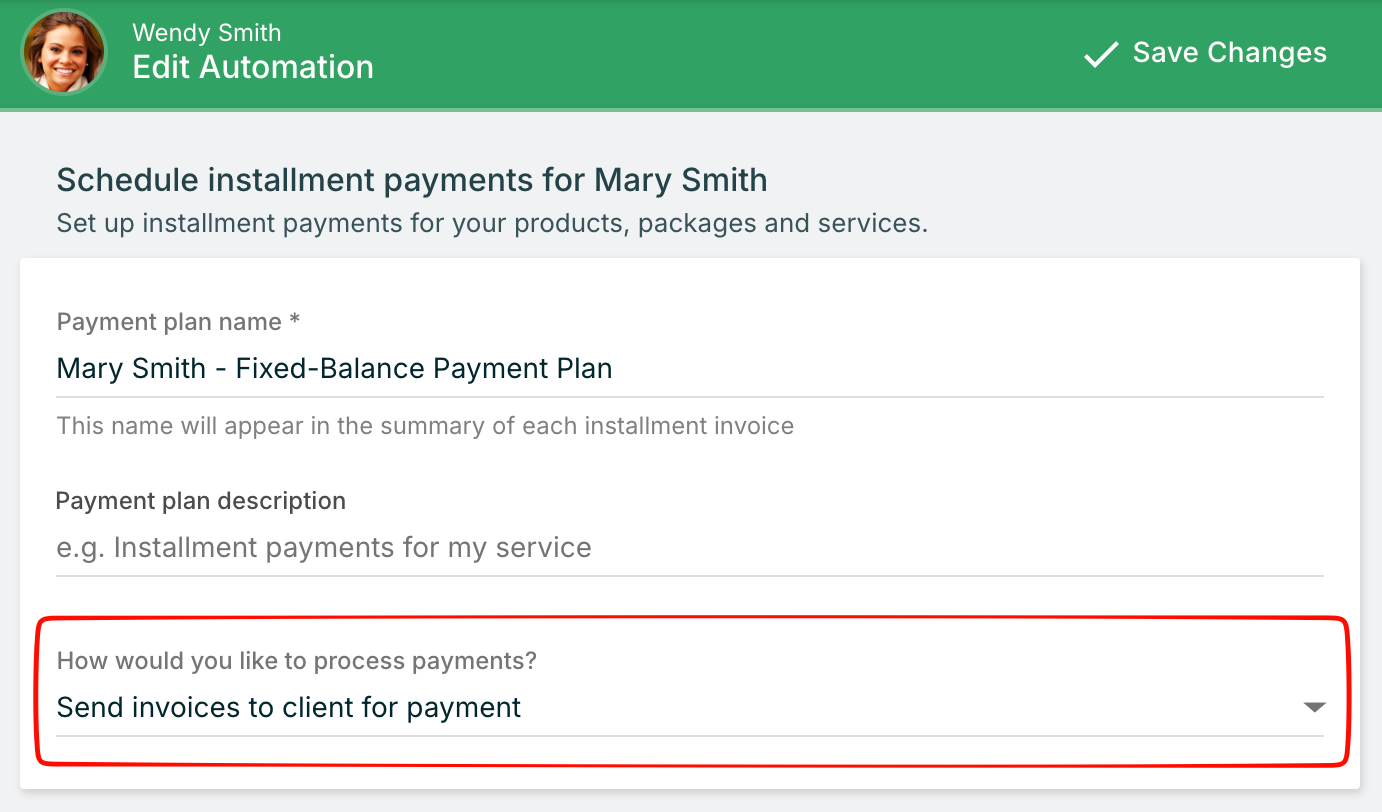Open the payment processing dropdown arrow
Image resolution: width=1382 pixels, height=812 pixels.
pos(1314,708)
